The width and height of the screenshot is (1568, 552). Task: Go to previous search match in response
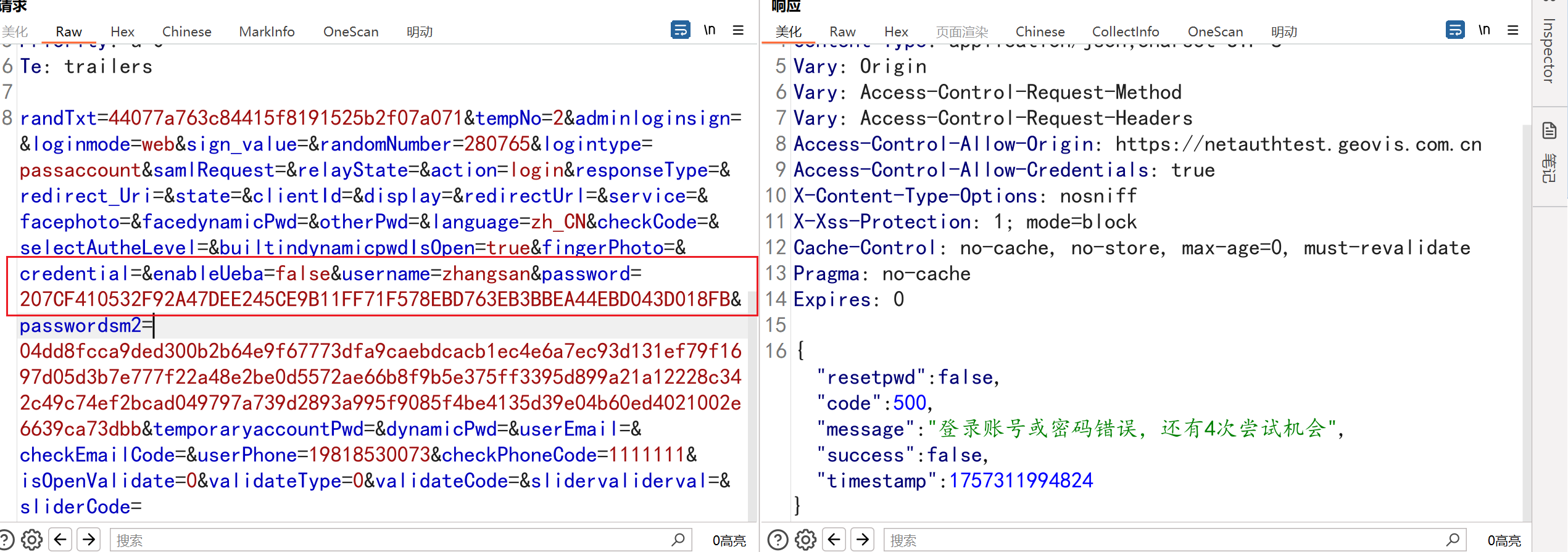tap(834, 540)
